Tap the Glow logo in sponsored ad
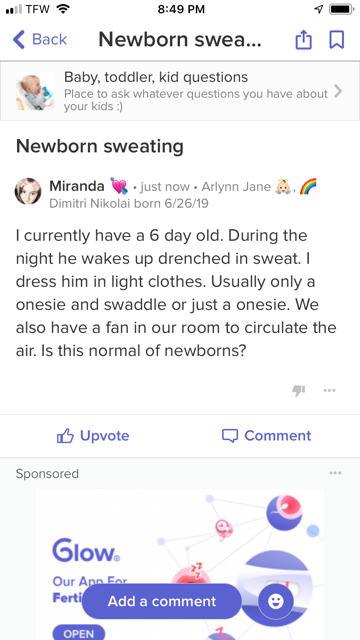Screen dimensions: 360x640 86,550
